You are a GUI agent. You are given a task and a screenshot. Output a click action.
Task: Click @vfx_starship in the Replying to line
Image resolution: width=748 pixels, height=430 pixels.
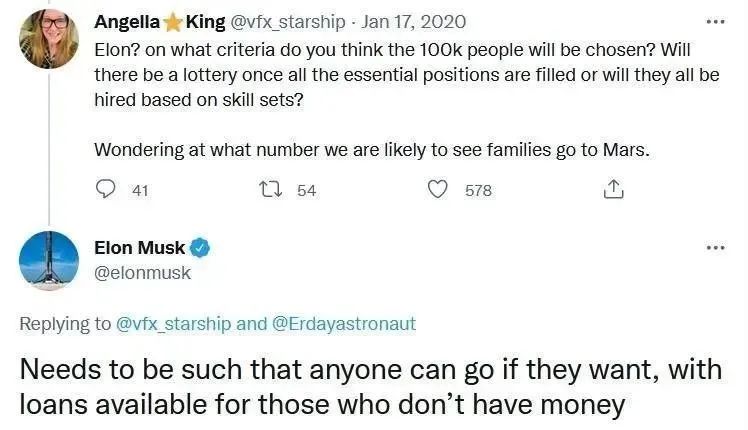pos(175,323)
